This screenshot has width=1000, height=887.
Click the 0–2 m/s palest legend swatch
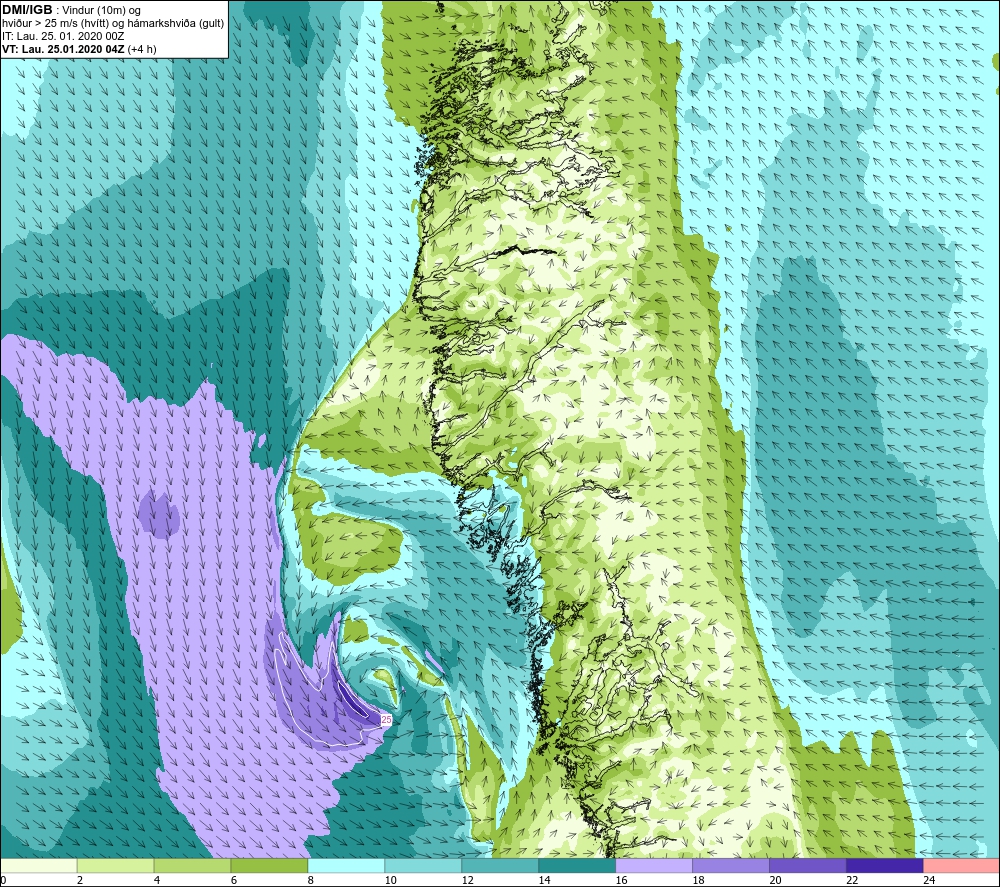(x=39, y=866)
